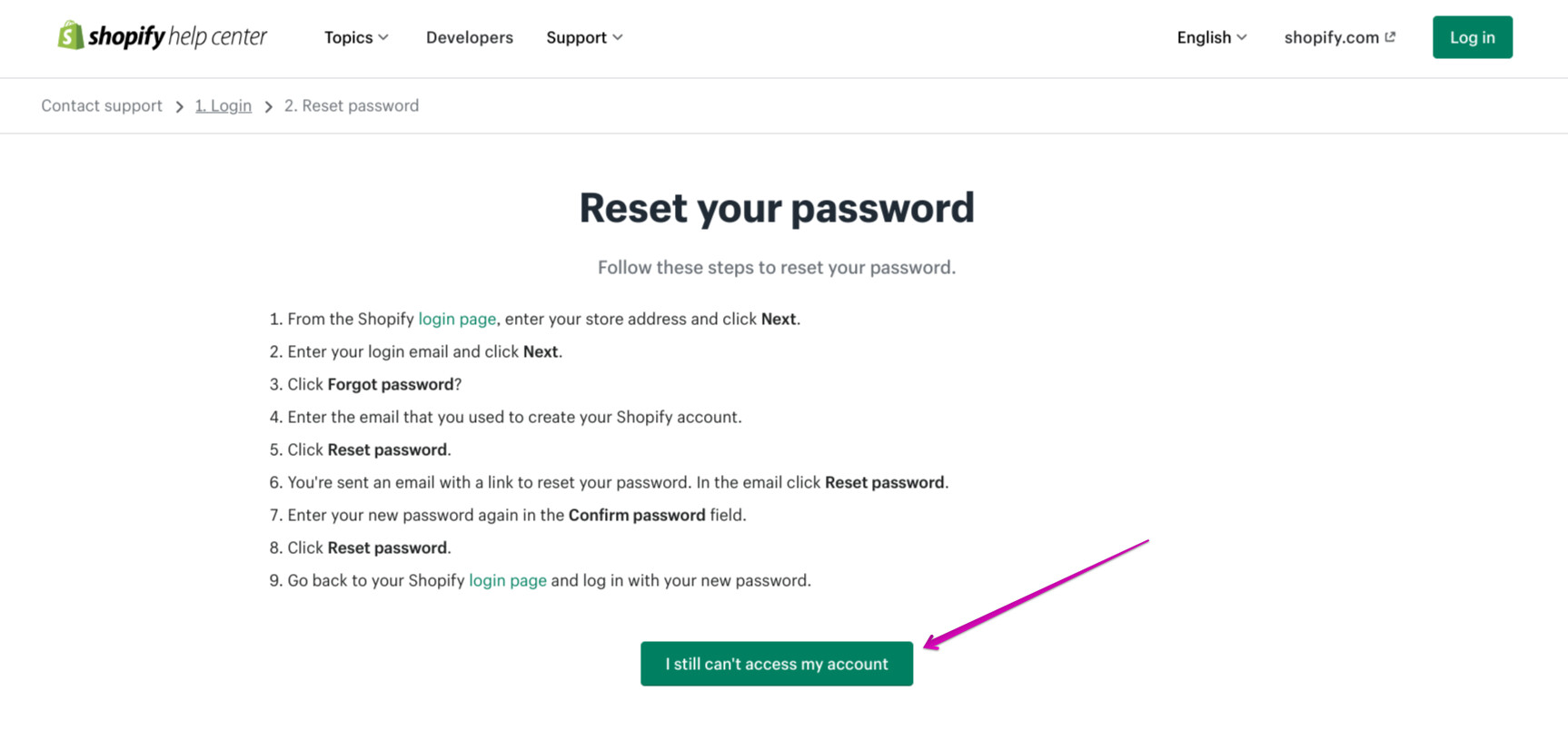The width and height of the screenshot is (1568, 740).
Task: Click the "help center" wordmark text
Action: (x=218, y=37)
